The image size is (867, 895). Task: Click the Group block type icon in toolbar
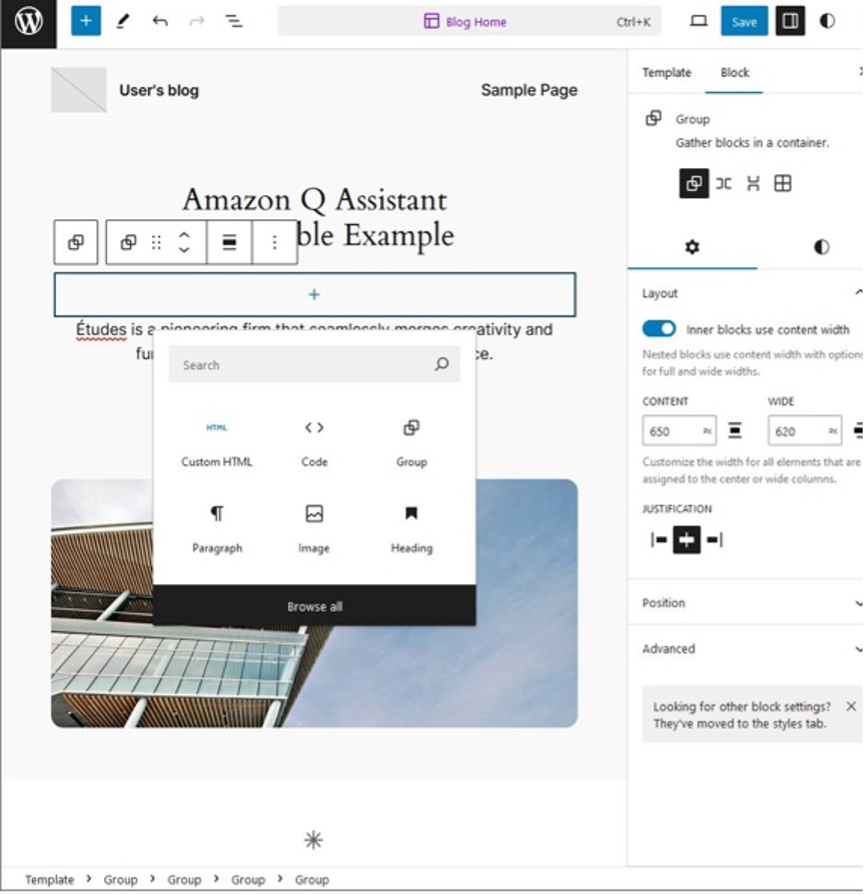(128, 242)
